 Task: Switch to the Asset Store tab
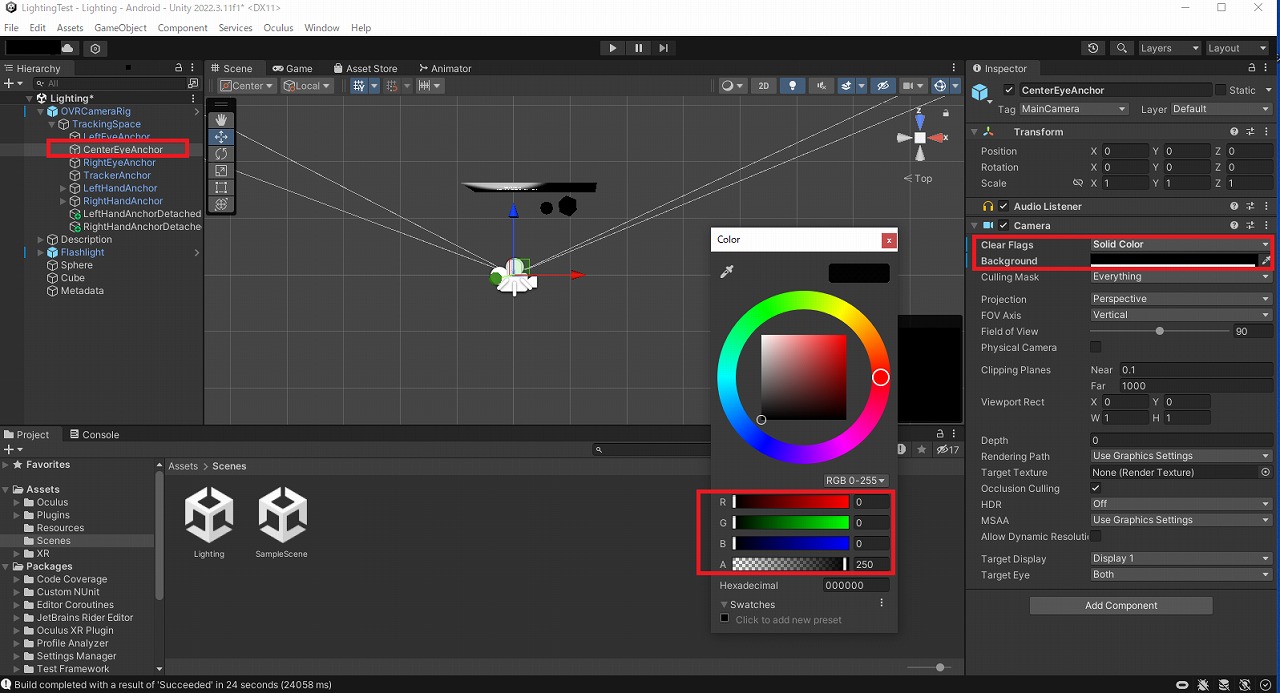pos(364,68)
